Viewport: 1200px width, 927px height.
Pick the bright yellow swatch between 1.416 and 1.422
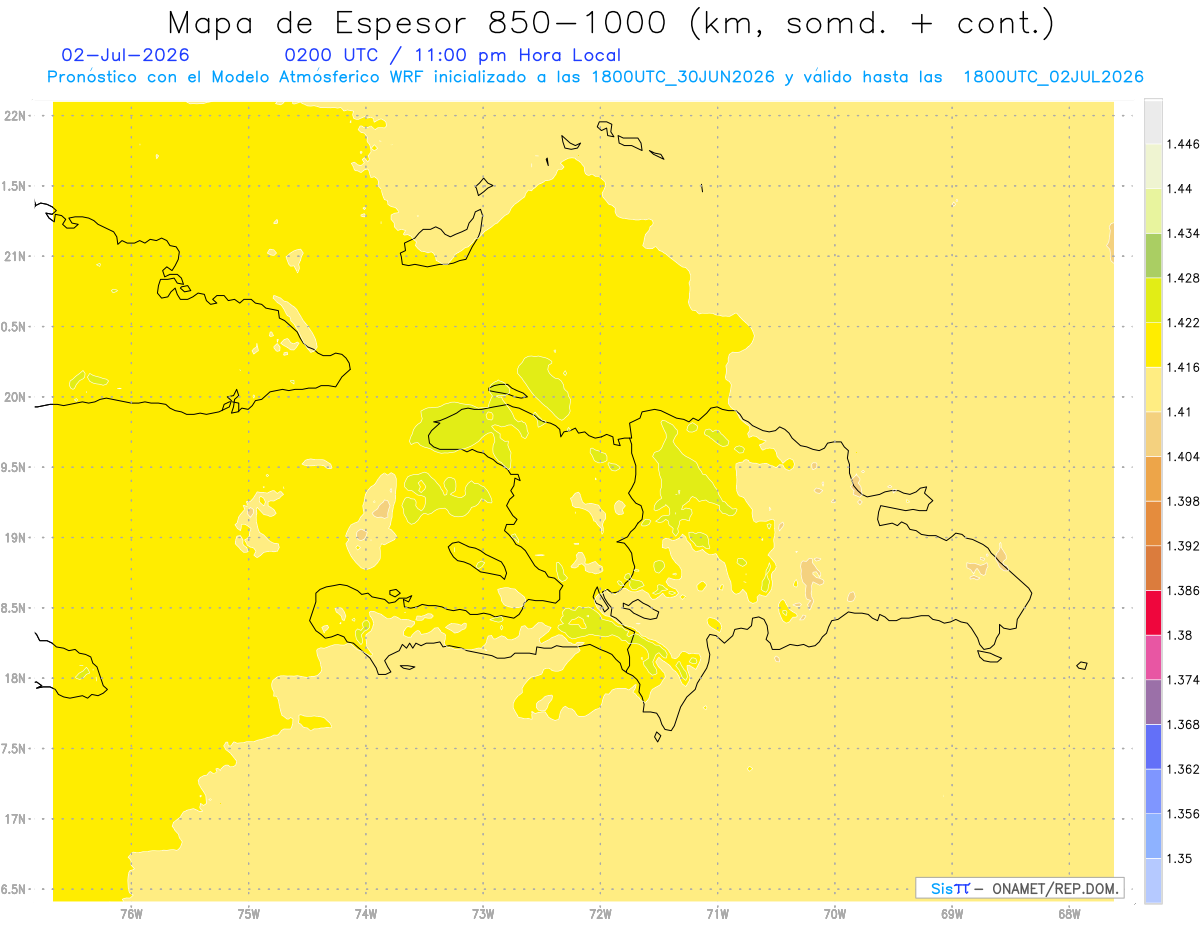pyautogui.click(x=1153, y=345)
